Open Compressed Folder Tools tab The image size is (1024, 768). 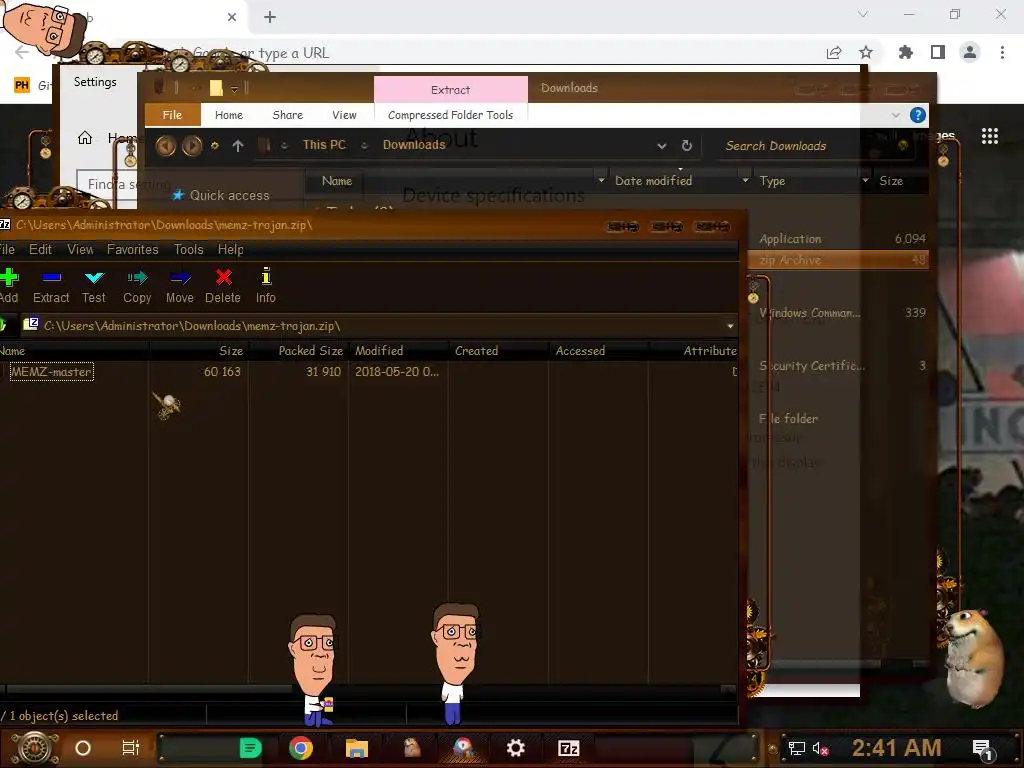pyautogui.click(x=451, y=115)
